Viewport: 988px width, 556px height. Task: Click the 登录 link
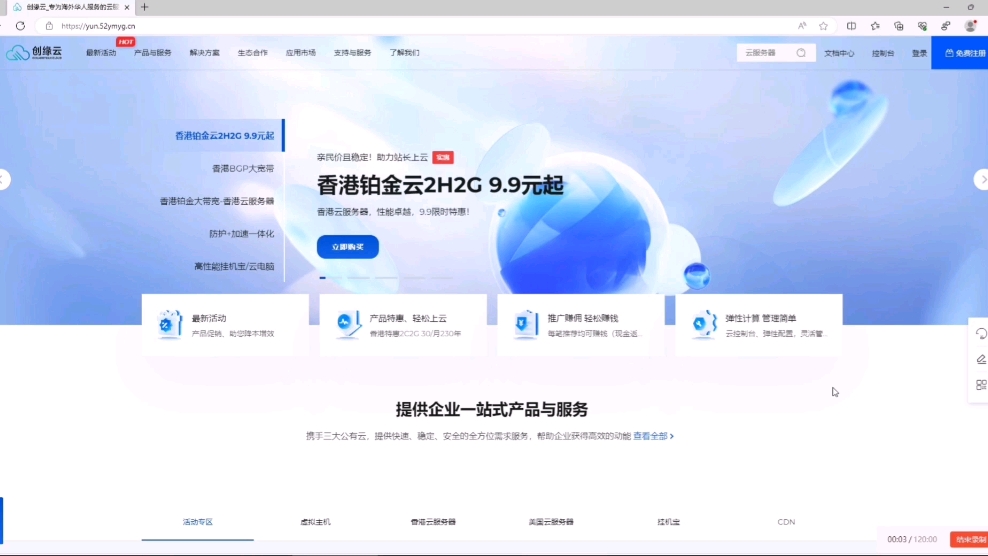[919, 54]
